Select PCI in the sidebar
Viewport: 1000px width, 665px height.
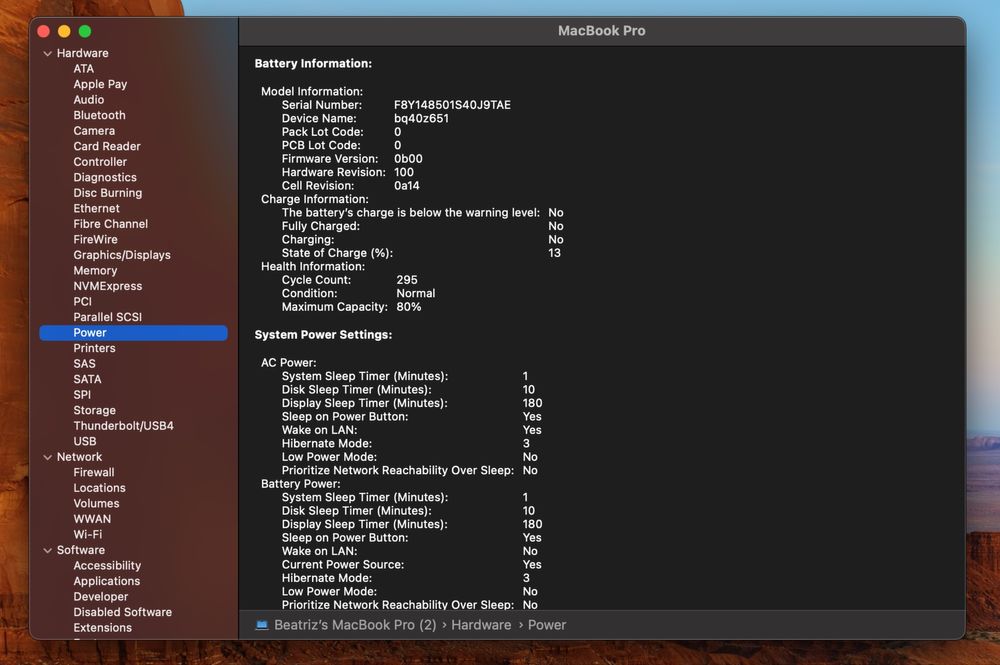coord(82,302)
